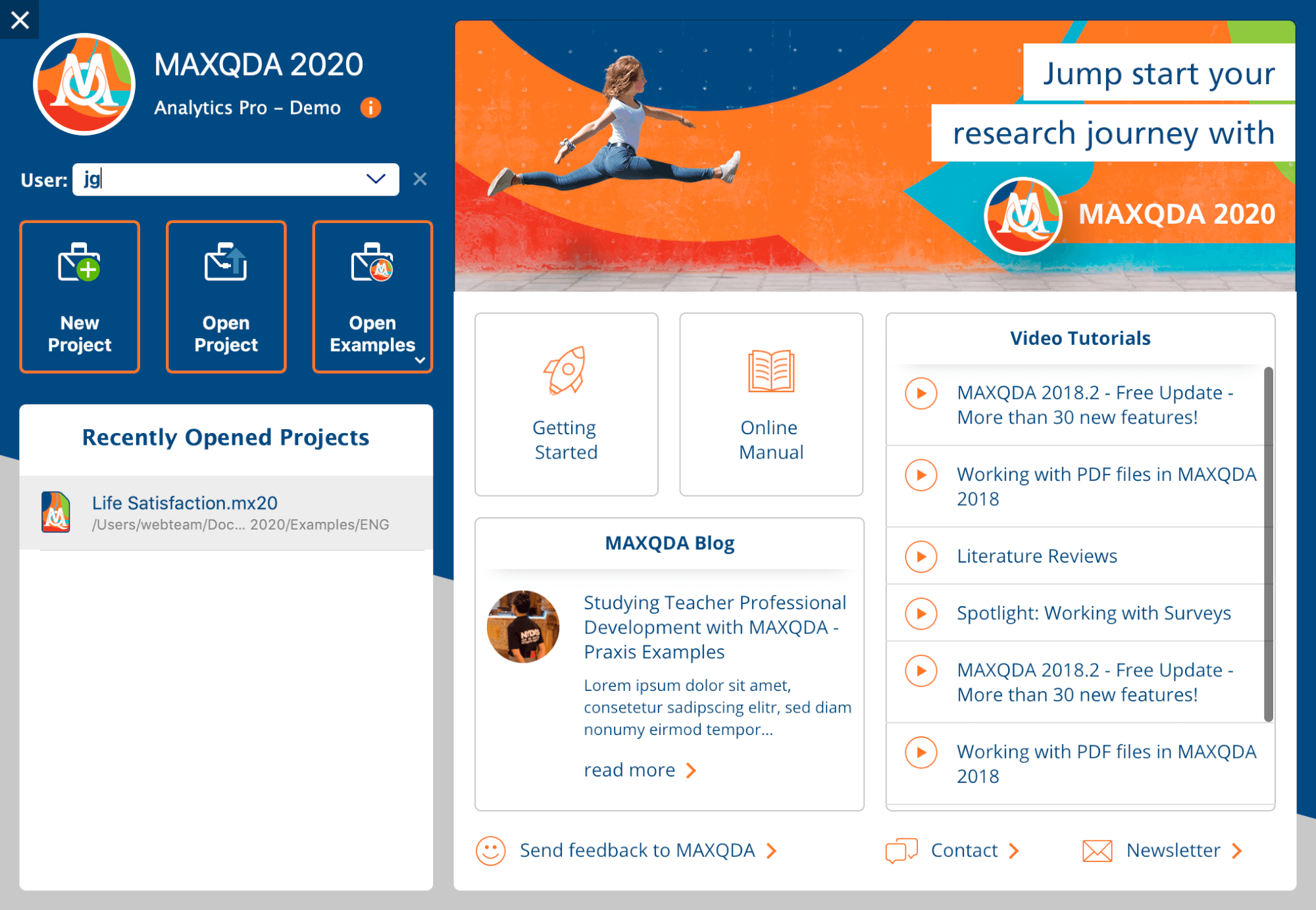Screen dimensions: 1316x910
Task: Click the Open Examples button
Action: click(x=372, y=297)
